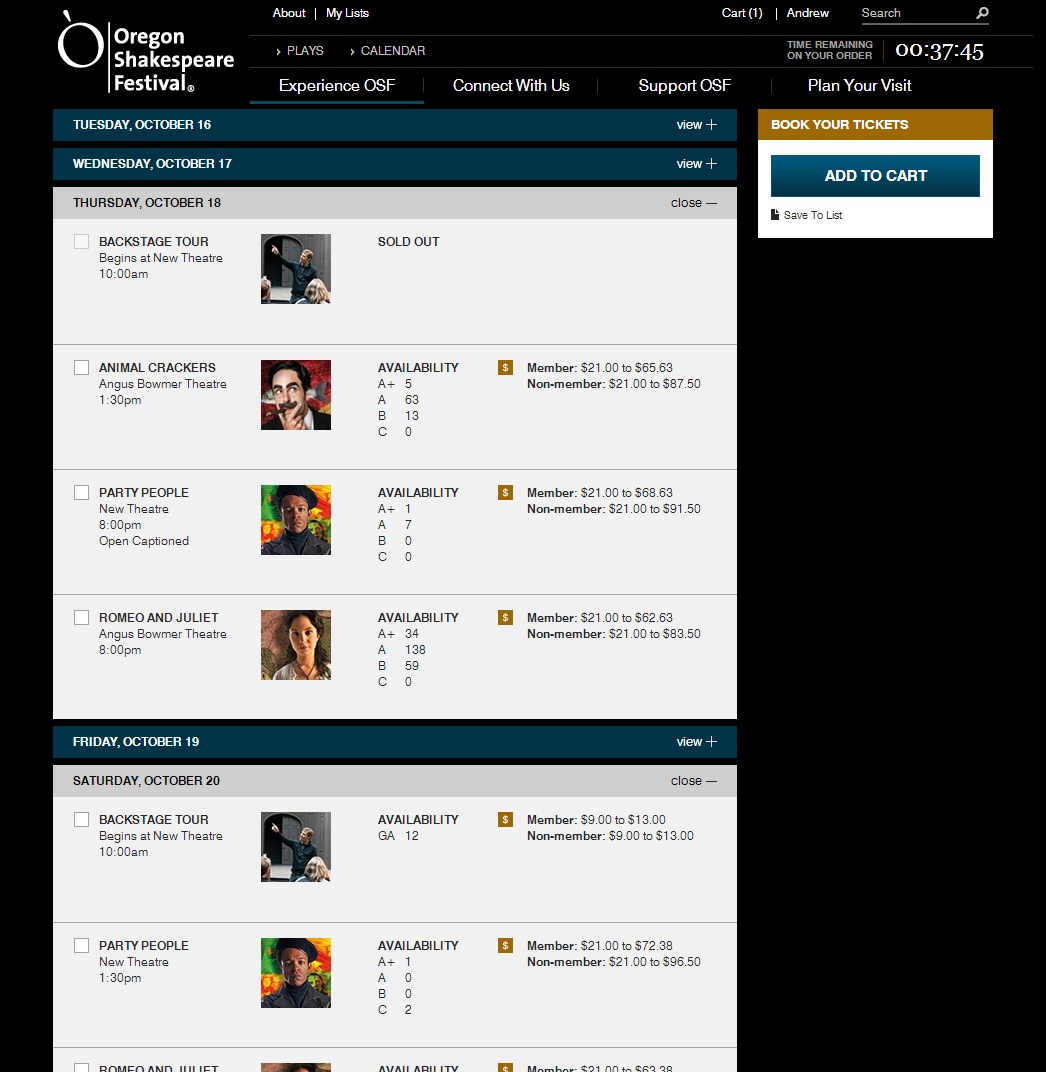
Task: Expand Tuesday, October 16 with view
Action: tap(697, 125)
